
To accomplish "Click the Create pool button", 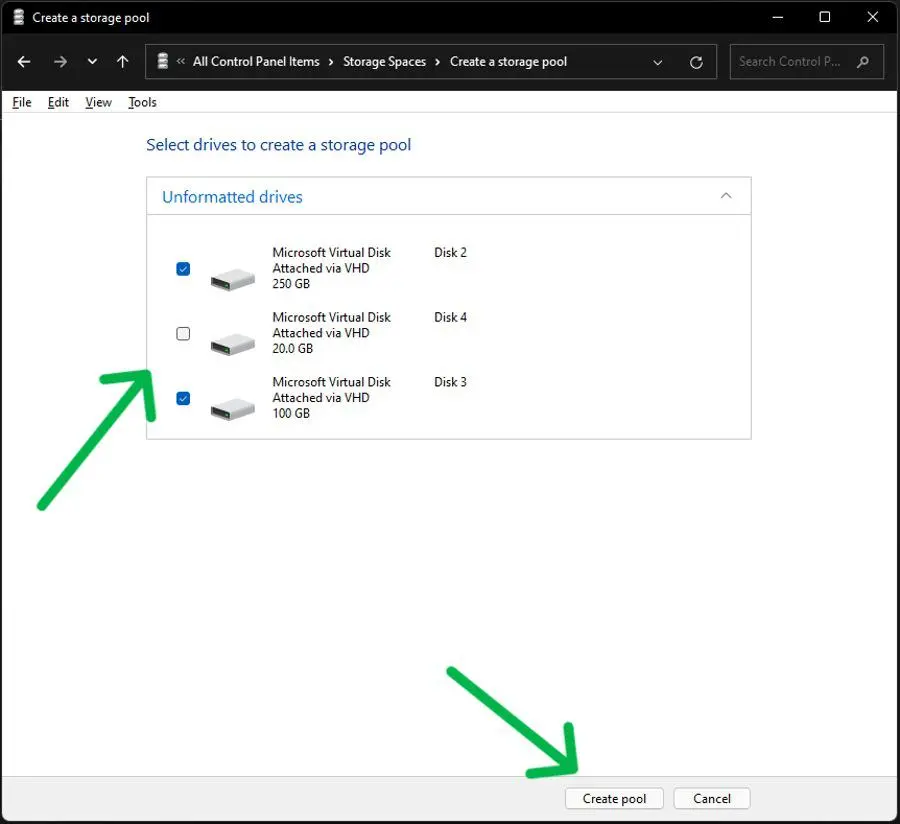I will click(x=614, y=798).
